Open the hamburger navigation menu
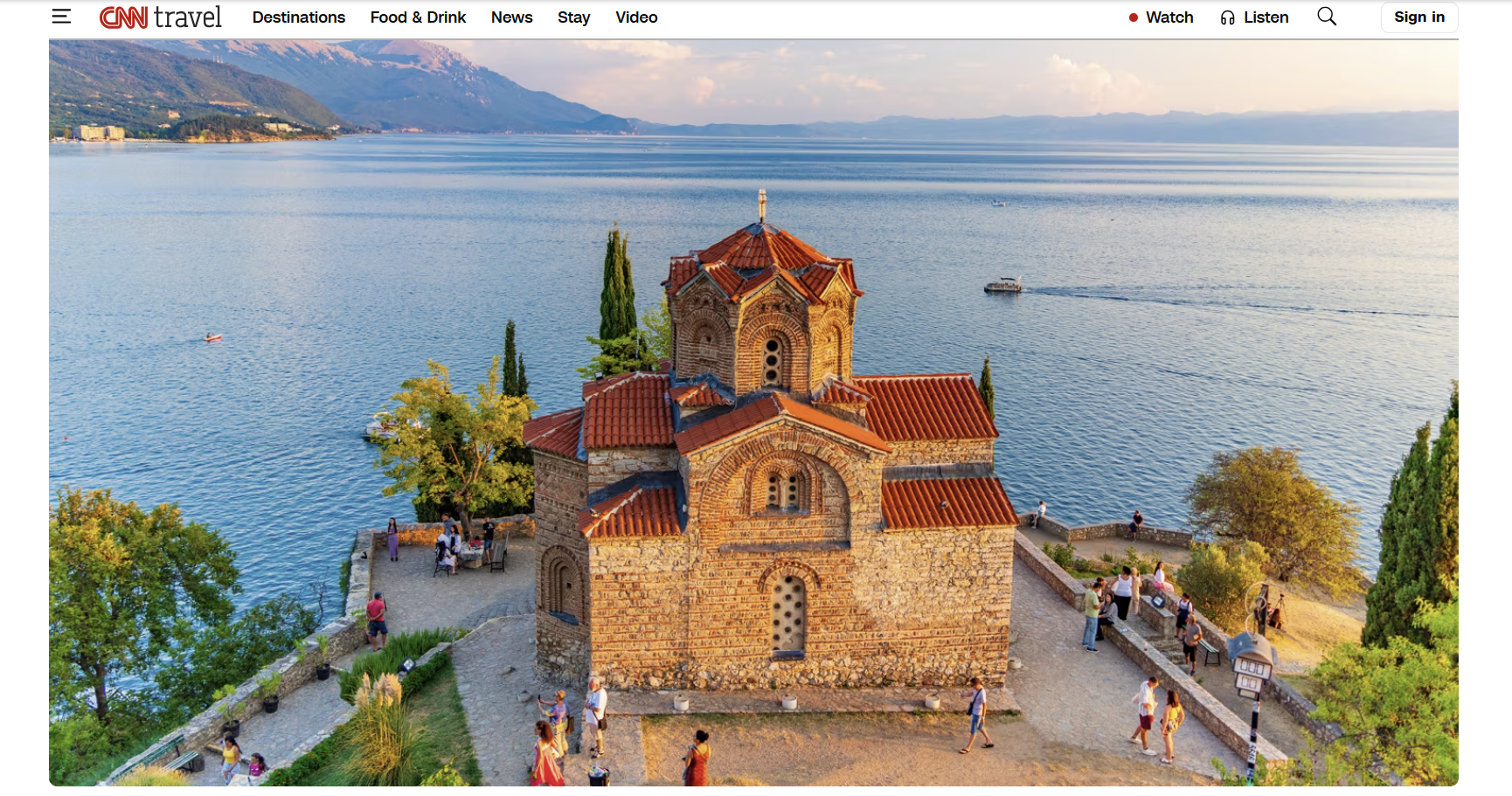This screenshot has height=796, width=1512. [61, 17]
